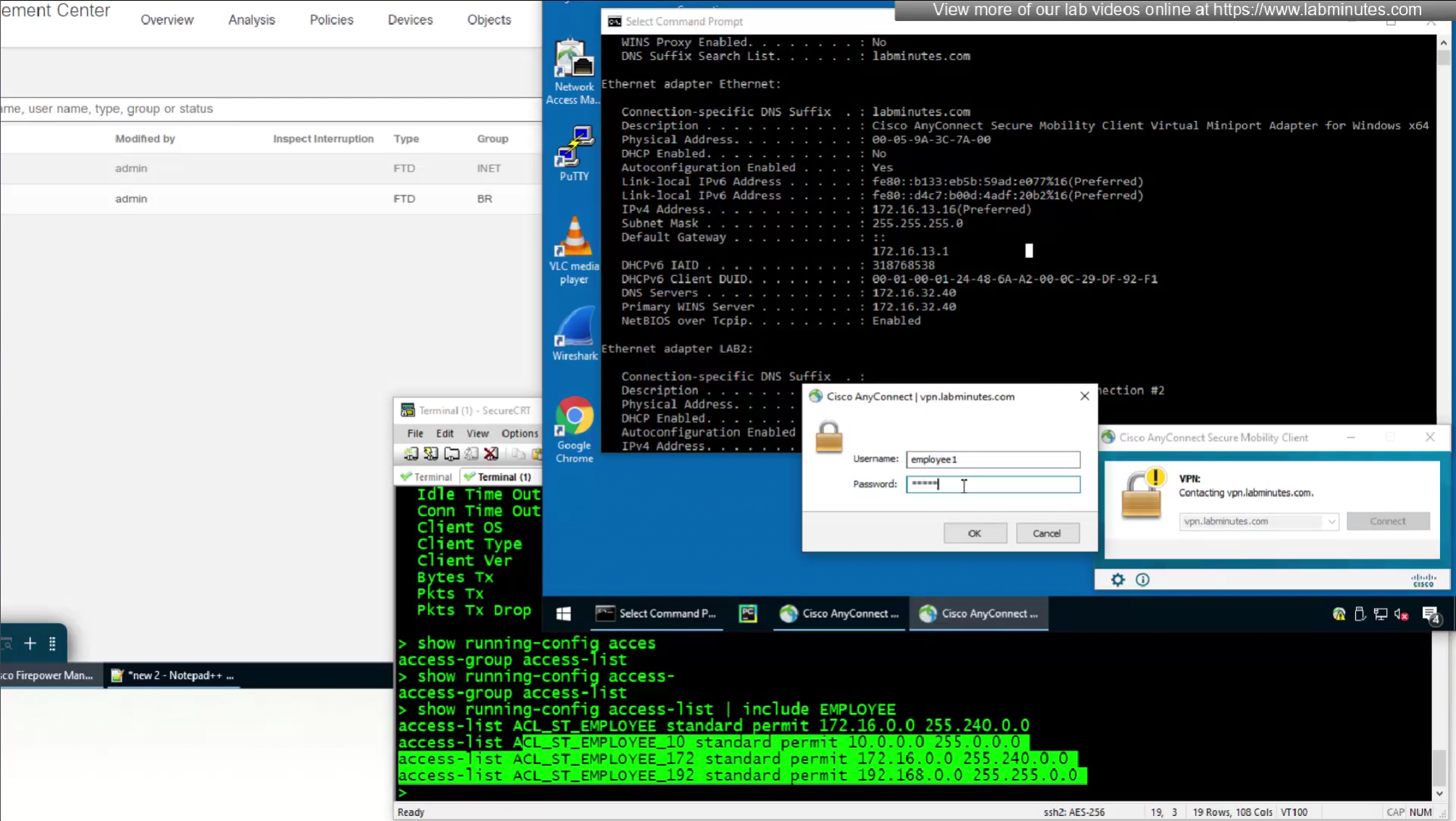Click OK in AnyConnect login dialog
The image size is (1456, 821).
point(974,533)
